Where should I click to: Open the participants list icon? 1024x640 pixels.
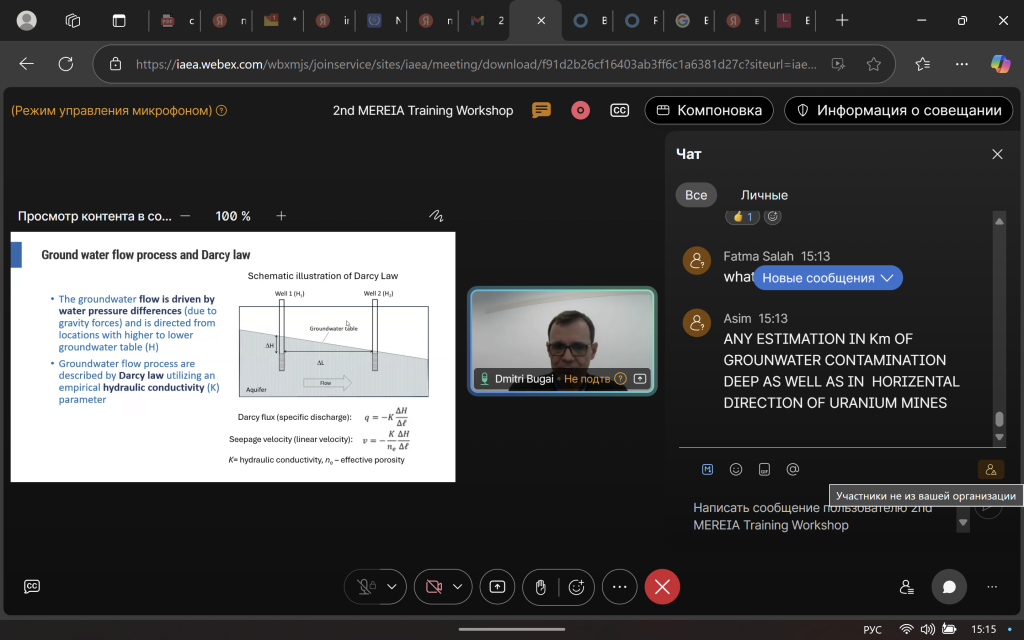click(x=906, y=587)
